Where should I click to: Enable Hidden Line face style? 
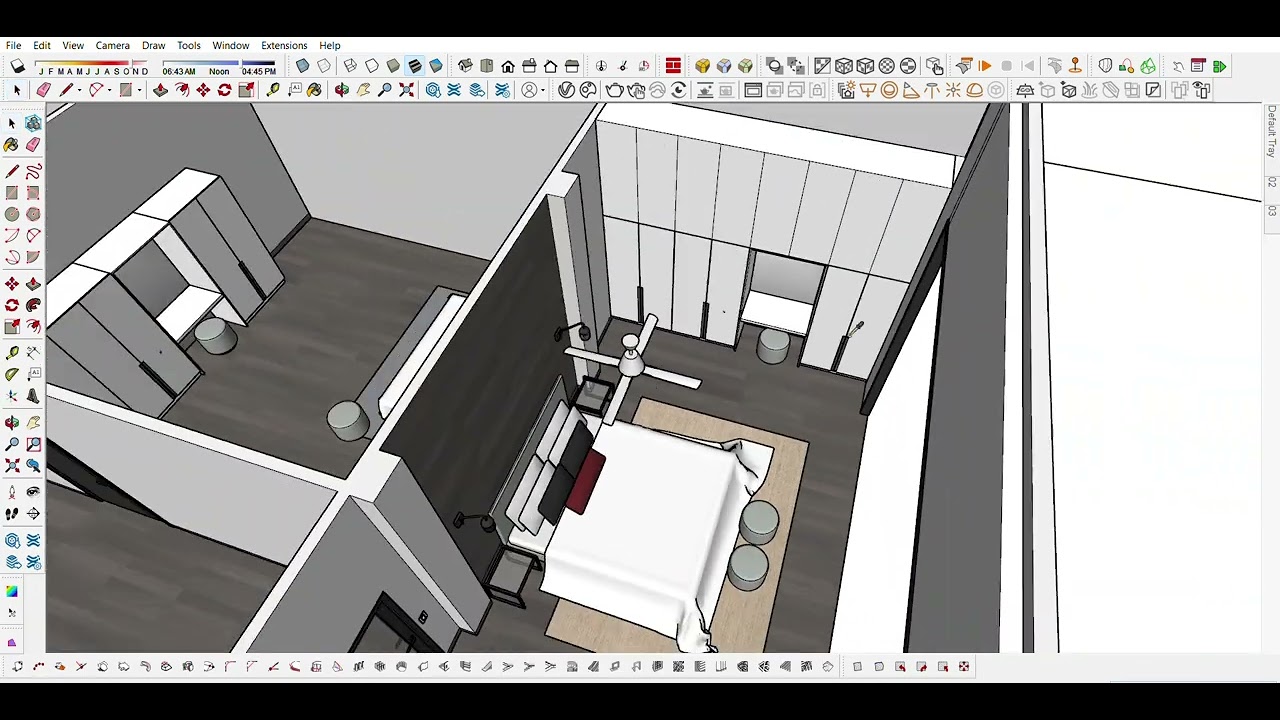pos(371,66)
